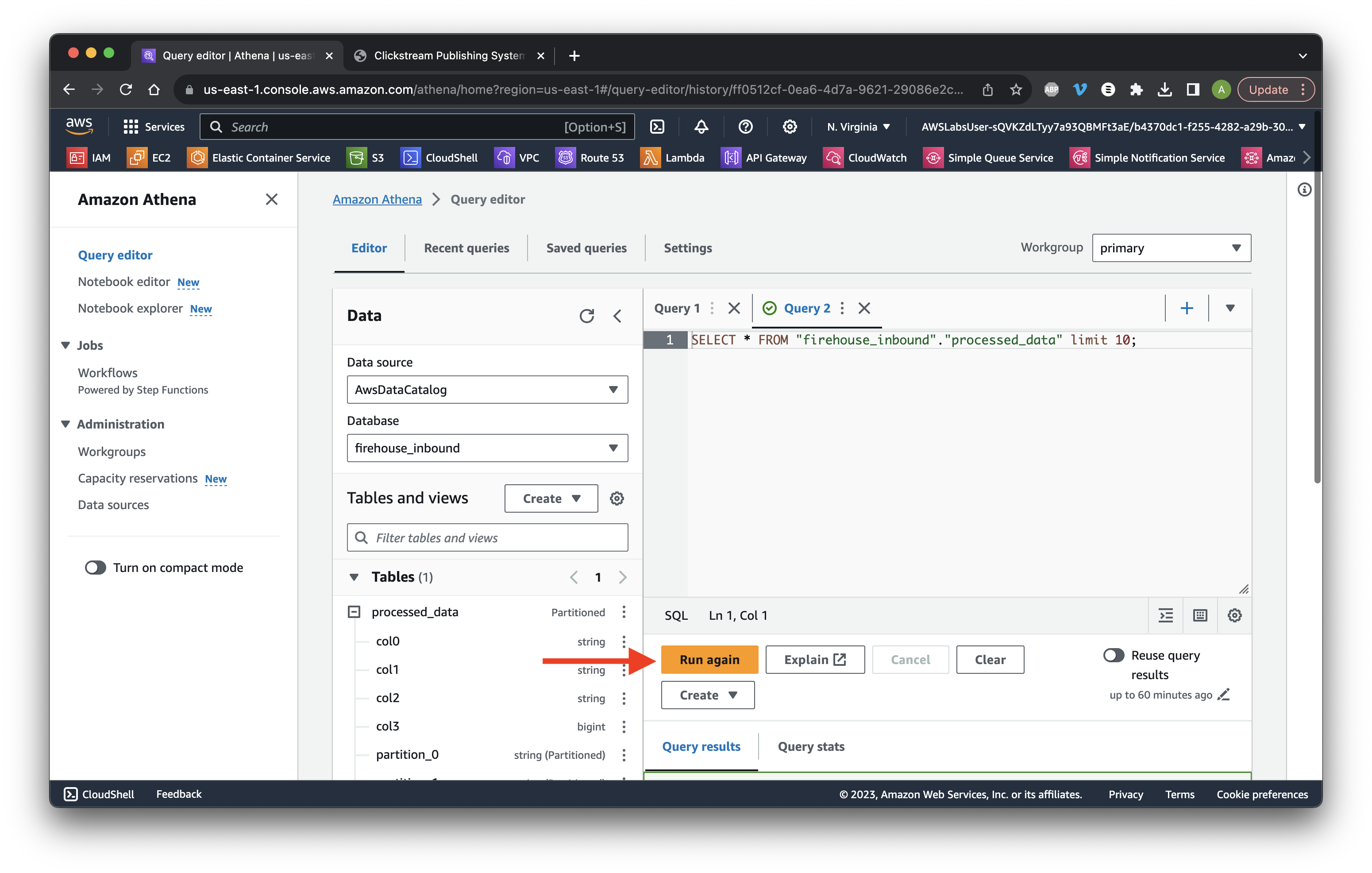Collapse the processed_data table tree
This screenshot has width=1372, height=873.
point(354,612)
